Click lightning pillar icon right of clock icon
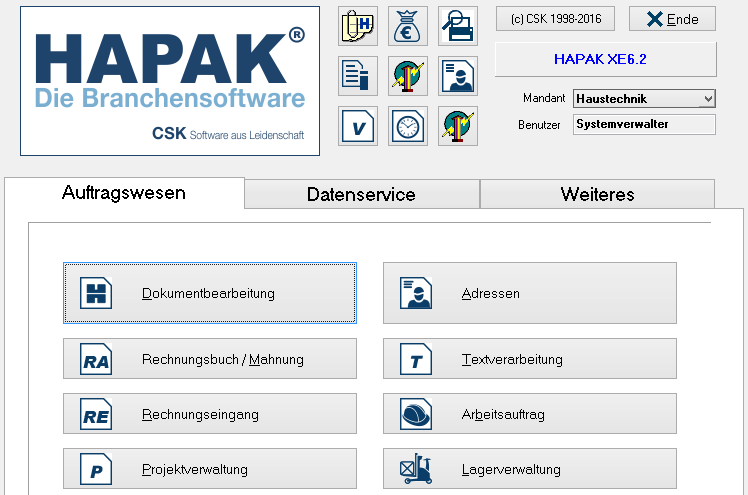The width and height of the screenshot is (748, 495). (x=458, y=126)
